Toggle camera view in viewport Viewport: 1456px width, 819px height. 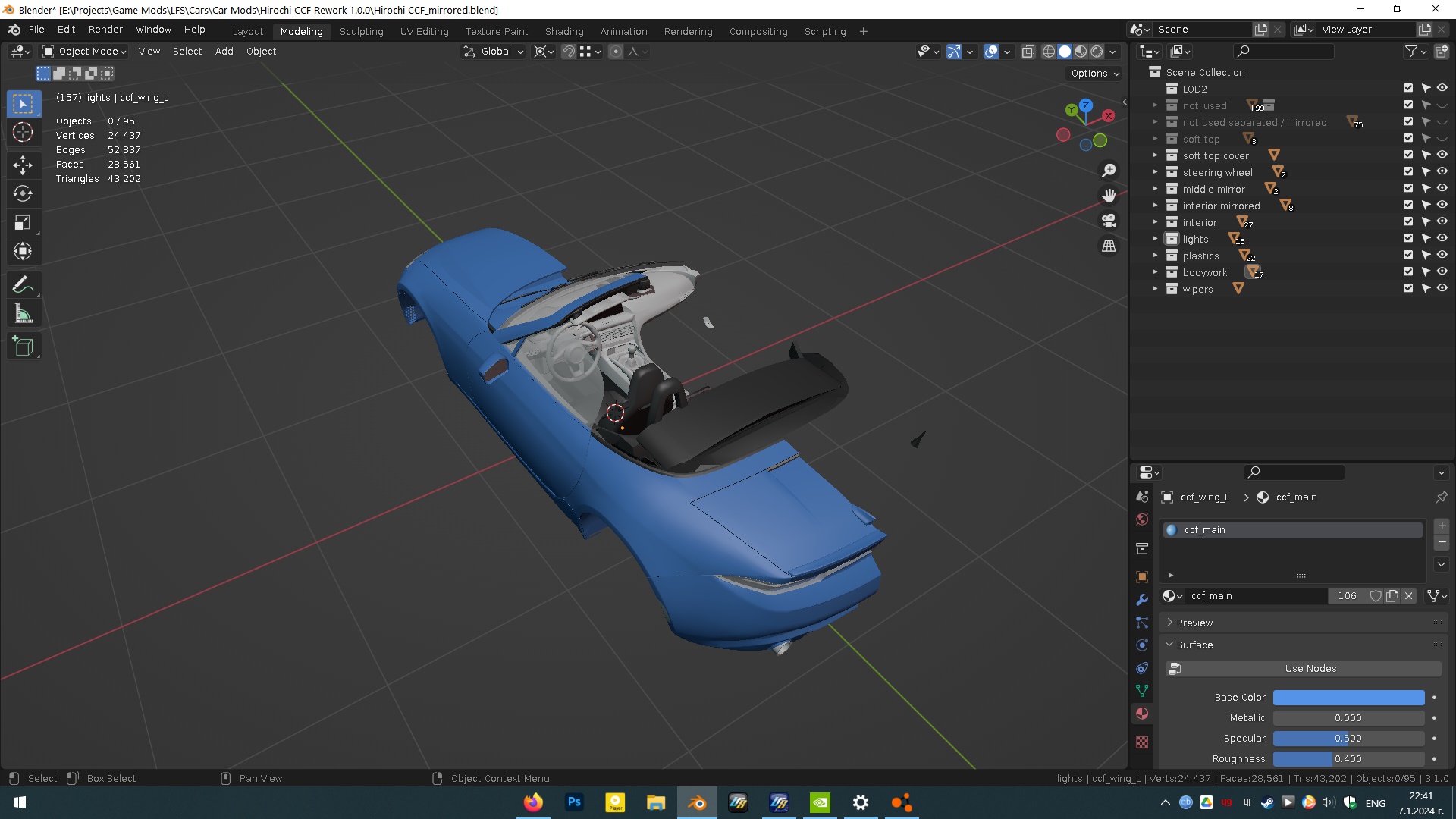[x=1109, y=221]
